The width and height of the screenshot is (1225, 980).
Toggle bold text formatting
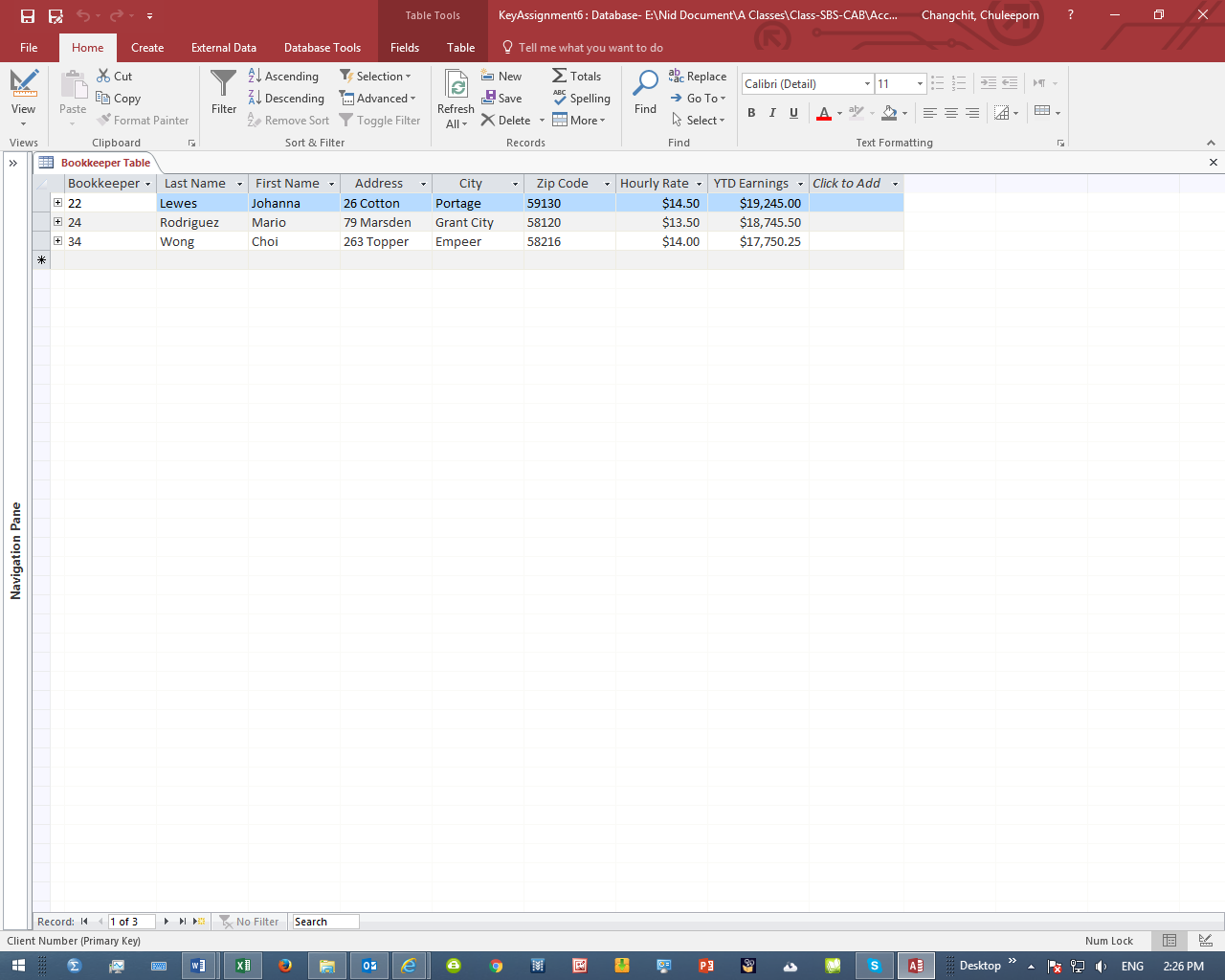point(751,113)
